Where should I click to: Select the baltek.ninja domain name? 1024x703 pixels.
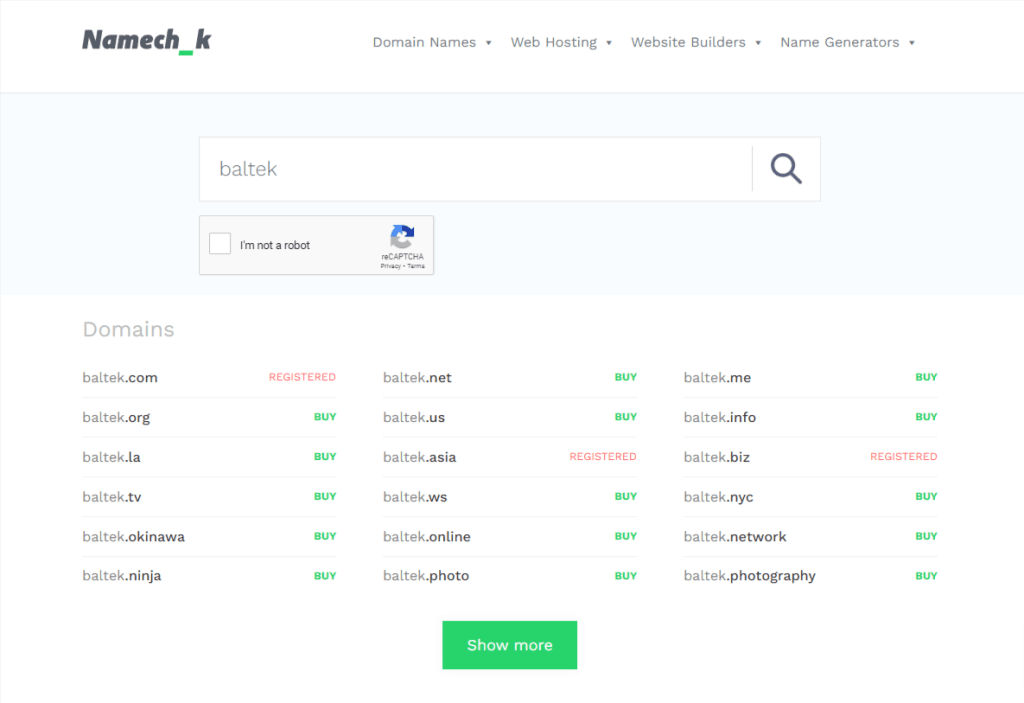point(122,576)
